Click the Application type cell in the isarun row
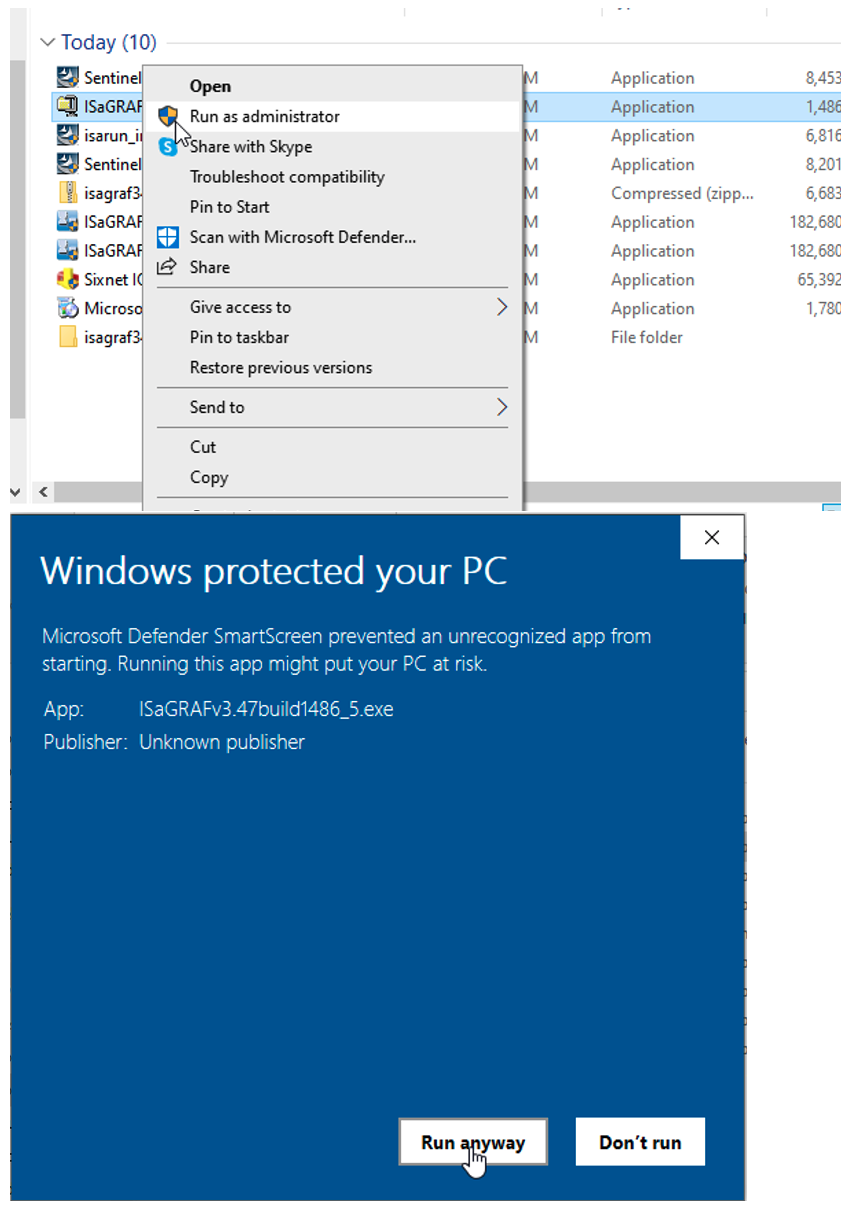Image resolution: width=850 pixels, height=1207 pixels. coord(652,135)
